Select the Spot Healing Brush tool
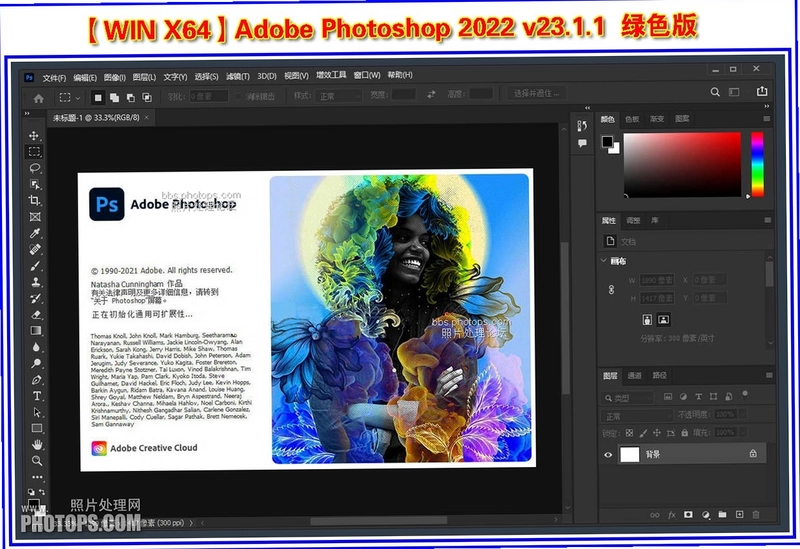This screenshot has height=549, width=800. [35, 249]
